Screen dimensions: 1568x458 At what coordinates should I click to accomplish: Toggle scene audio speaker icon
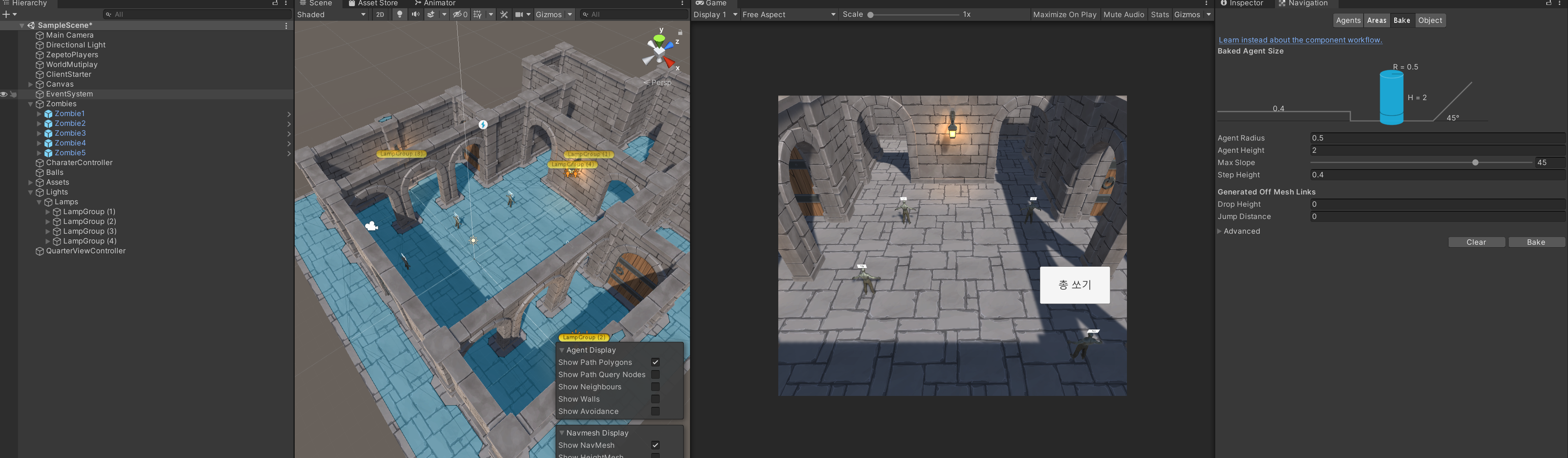(x=415, y=15)
